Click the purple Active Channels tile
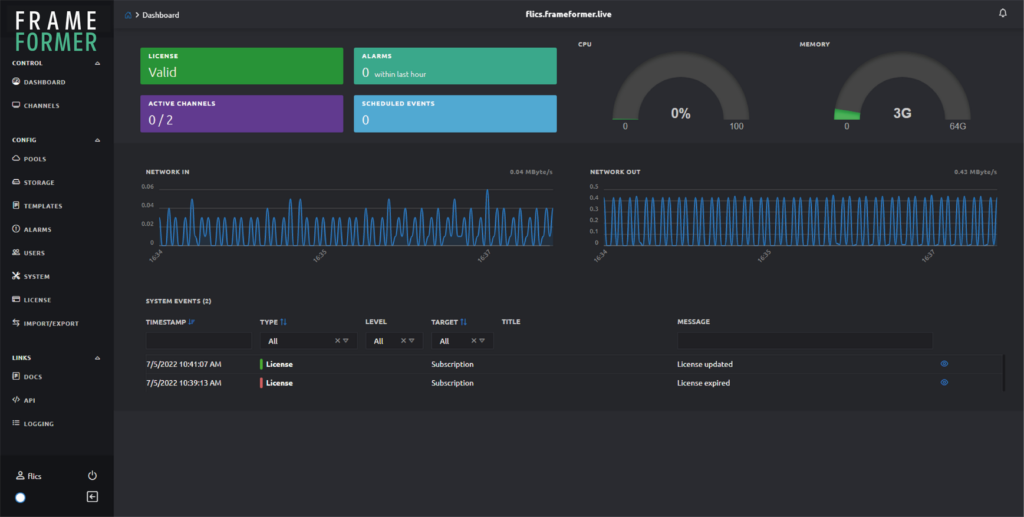The height and width of the screenshot is (517, 1024). 242,114
